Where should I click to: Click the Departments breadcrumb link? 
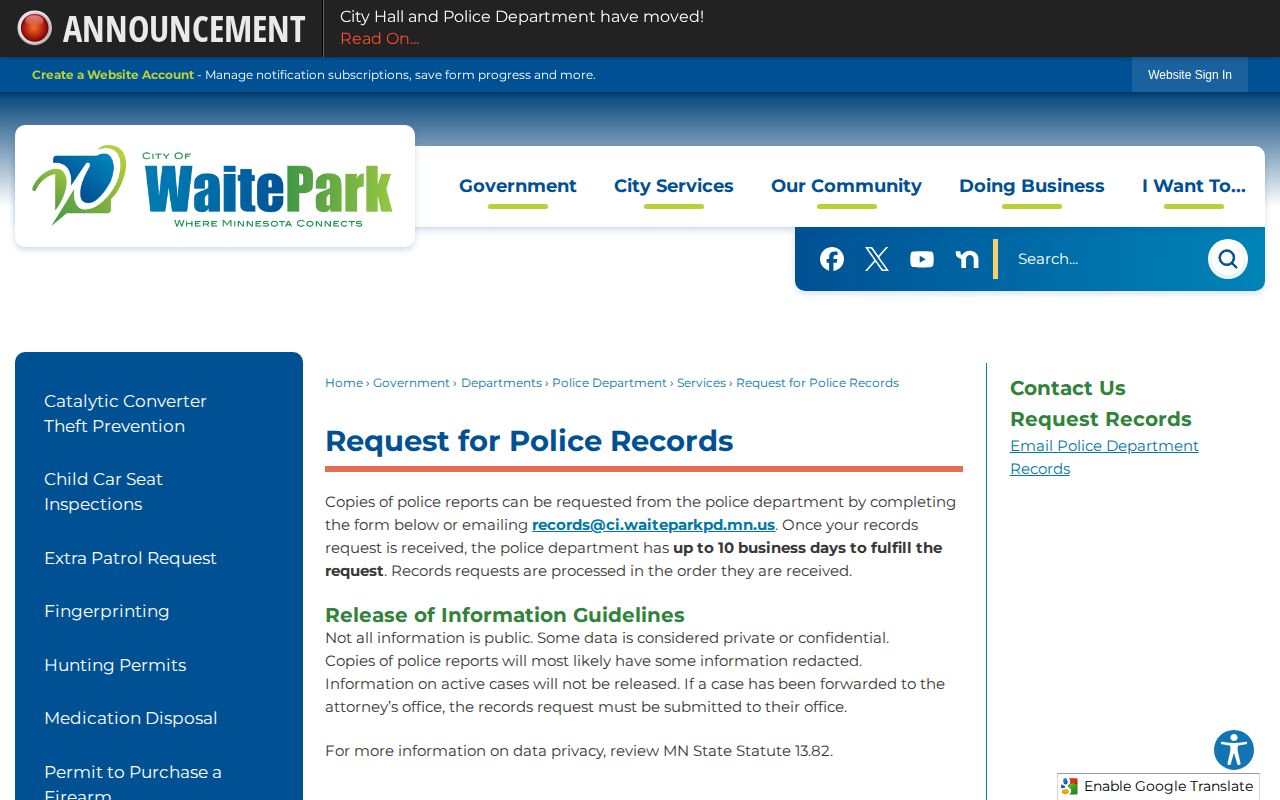click(x=501, y=383)
